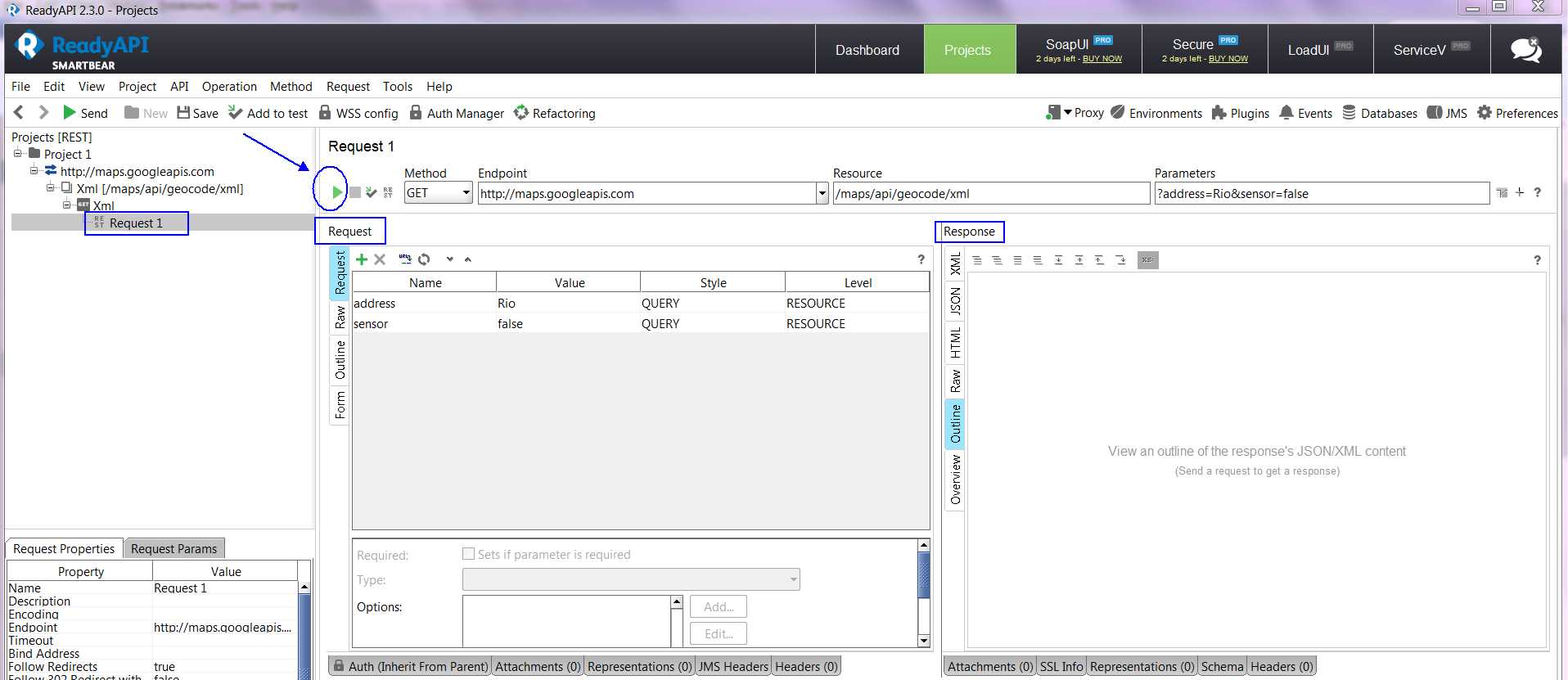The height and width of the screenshot is (680, 1568).
Task: Click the plus icon beside Parameters field
Action: pos(1520,192)
